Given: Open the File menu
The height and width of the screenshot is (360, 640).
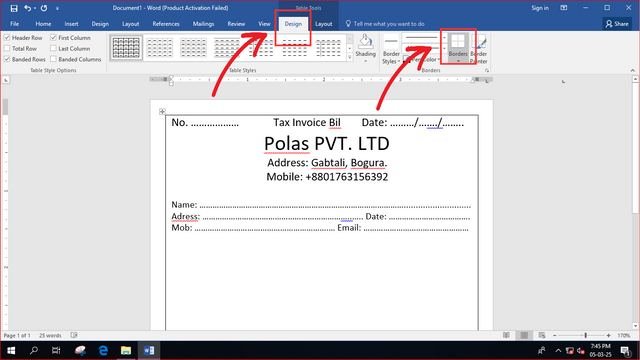Looking at the screenshot, I should pyautogui.click(x=14, y=24).
